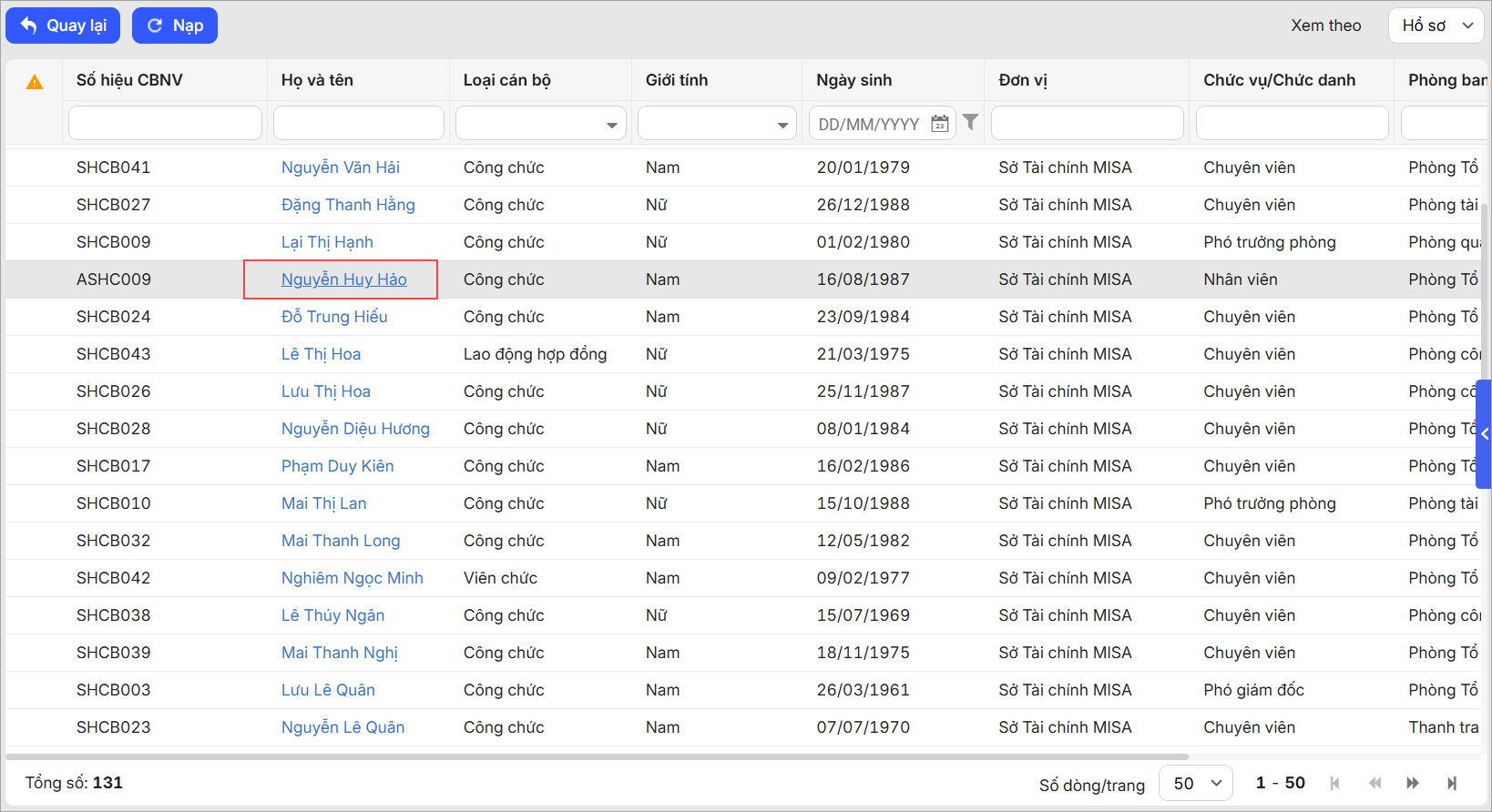Click the Nạp reload button

click(x=175, y=25)
